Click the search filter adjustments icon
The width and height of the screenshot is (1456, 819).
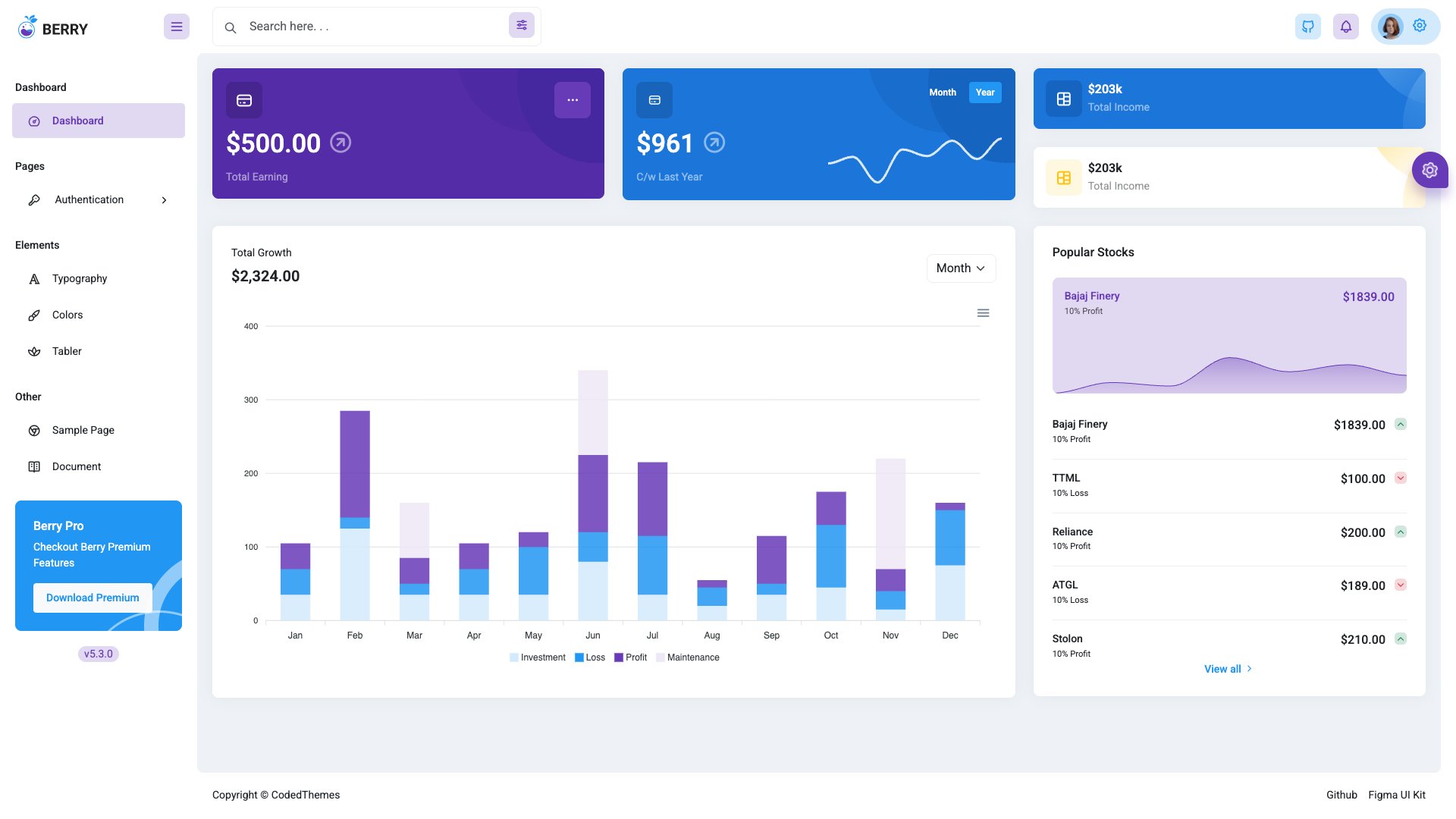tap(522, 25)
